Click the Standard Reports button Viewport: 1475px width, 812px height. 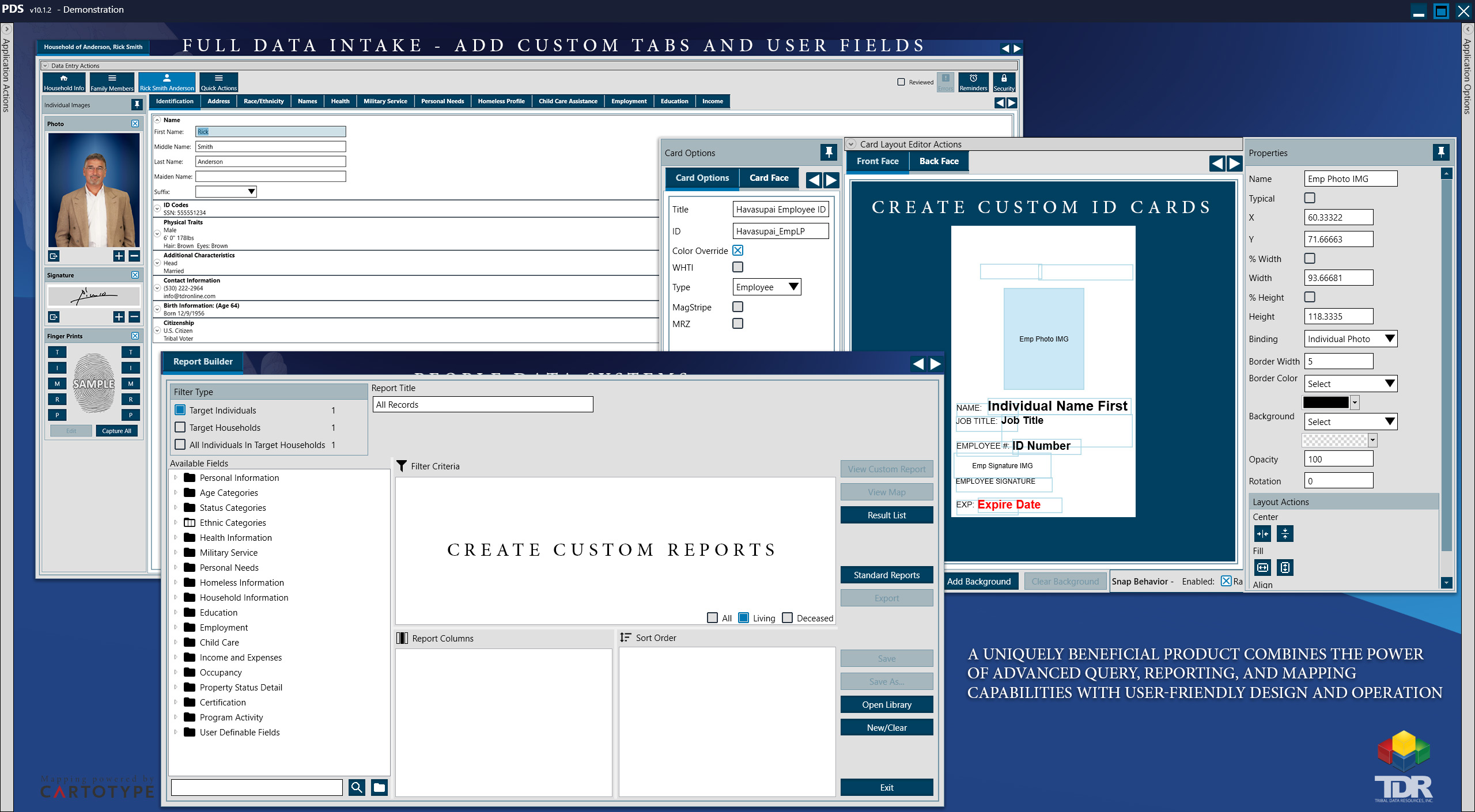pyautogui.click(x=886, y=575)
